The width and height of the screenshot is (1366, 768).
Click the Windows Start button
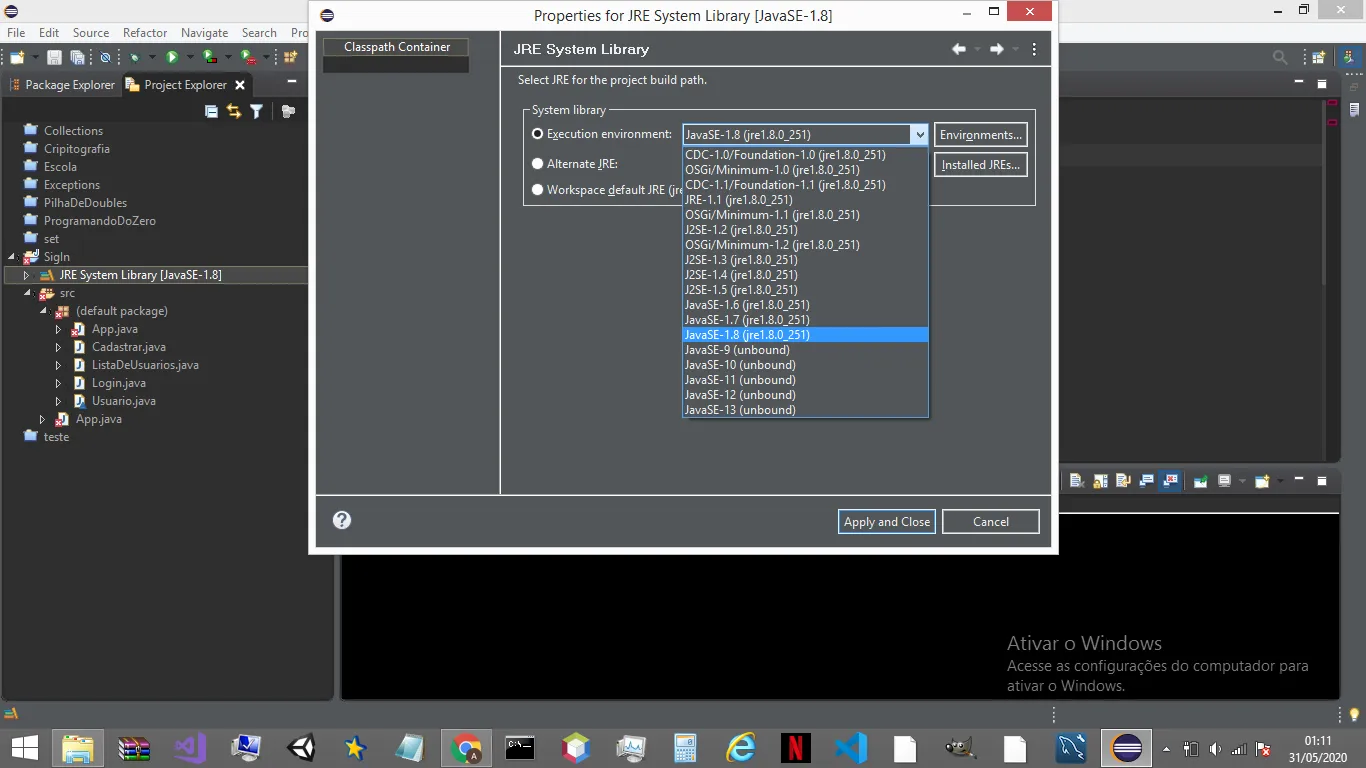[24, 747]
